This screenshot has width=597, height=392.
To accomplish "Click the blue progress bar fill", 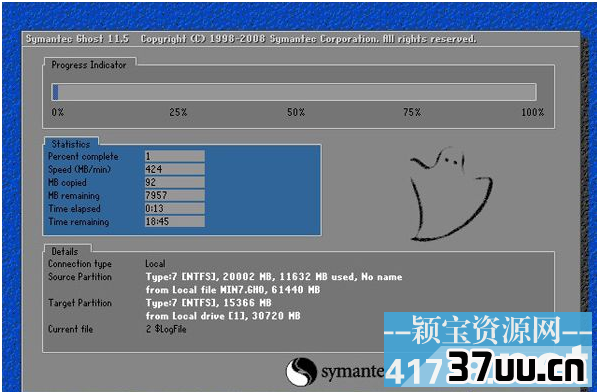I will (x=56, y=92).
